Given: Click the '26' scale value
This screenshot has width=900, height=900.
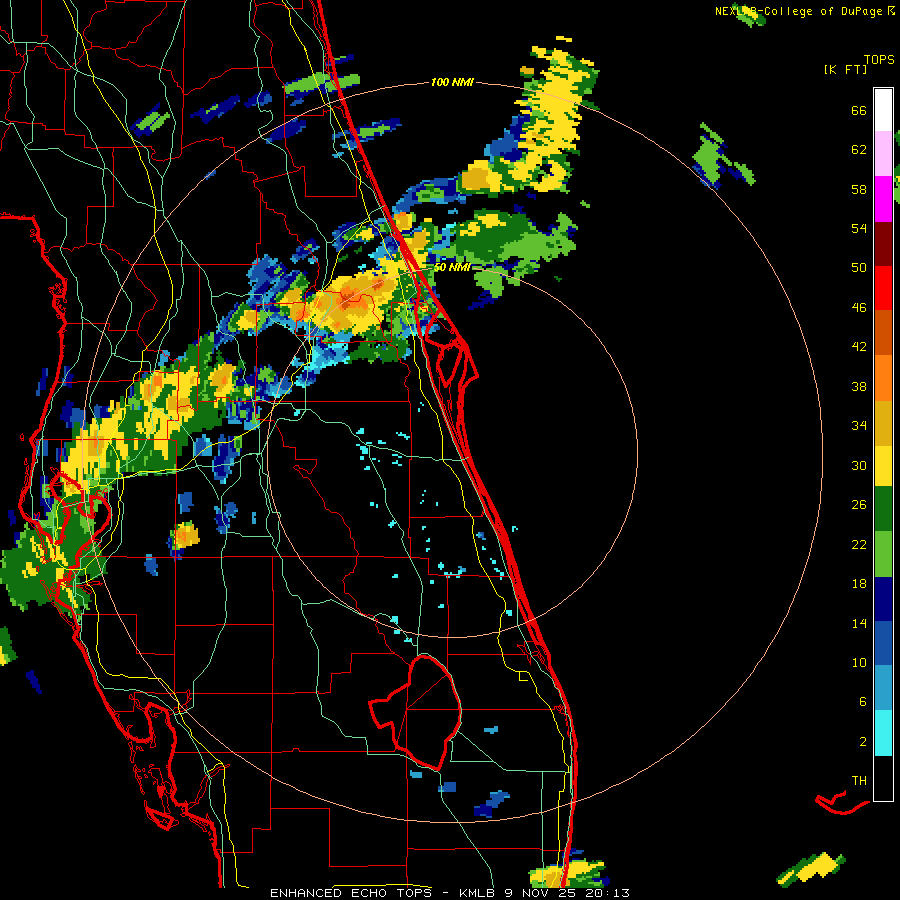Looking at the screenshot, I should (x=859, y=505).
